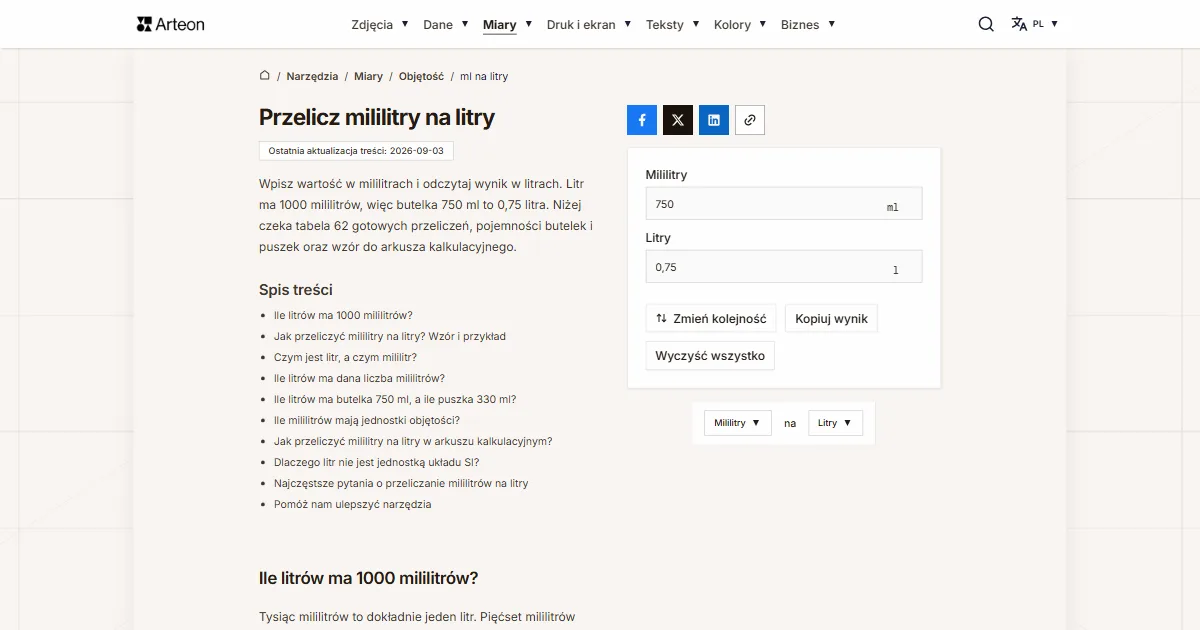The width and height of the screenshot is (1200, 630).
Task: Copy page link icon
Action: click(750, 120)
